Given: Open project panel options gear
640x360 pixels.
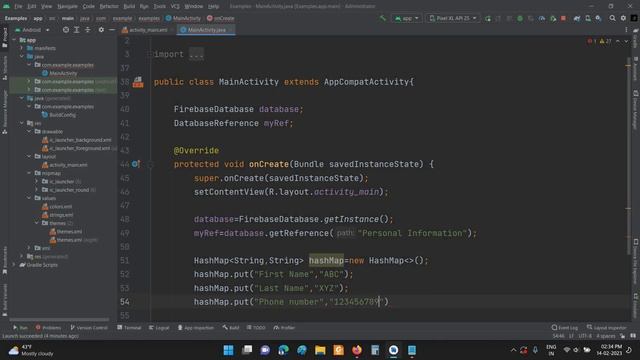Looking at the screenshot, I should [x=101, y=30].
